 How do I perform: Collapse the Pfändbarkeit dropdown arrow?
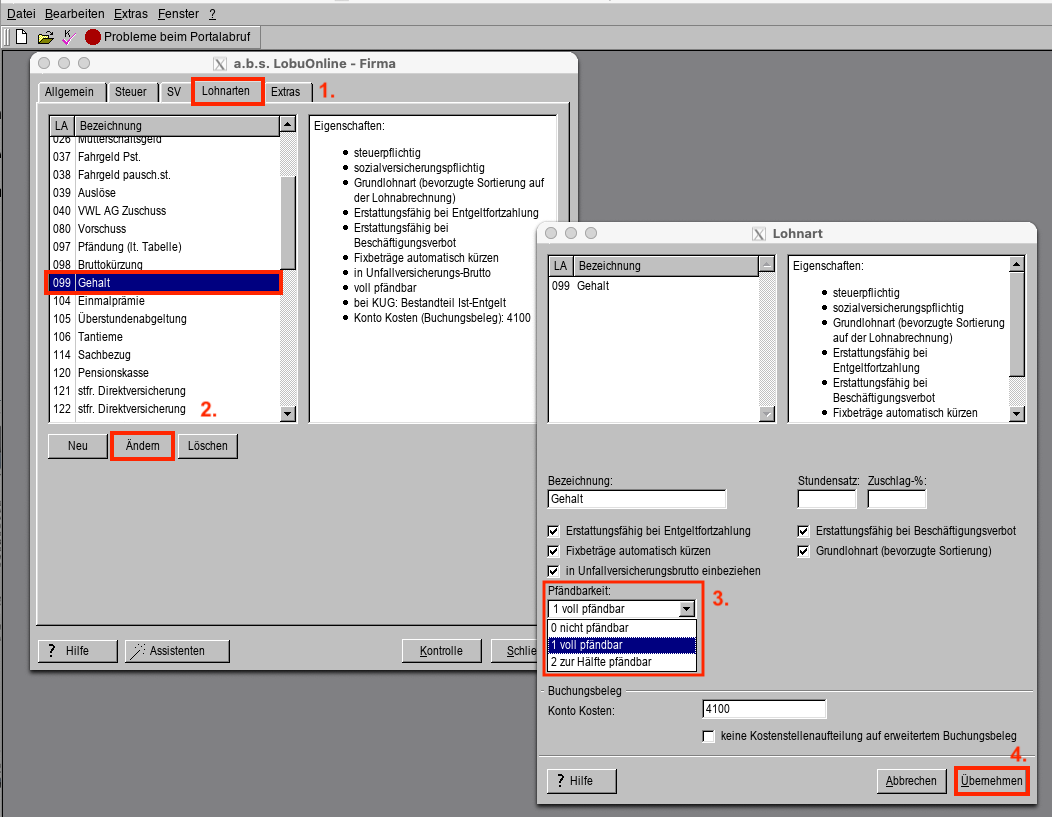[686, 608]
